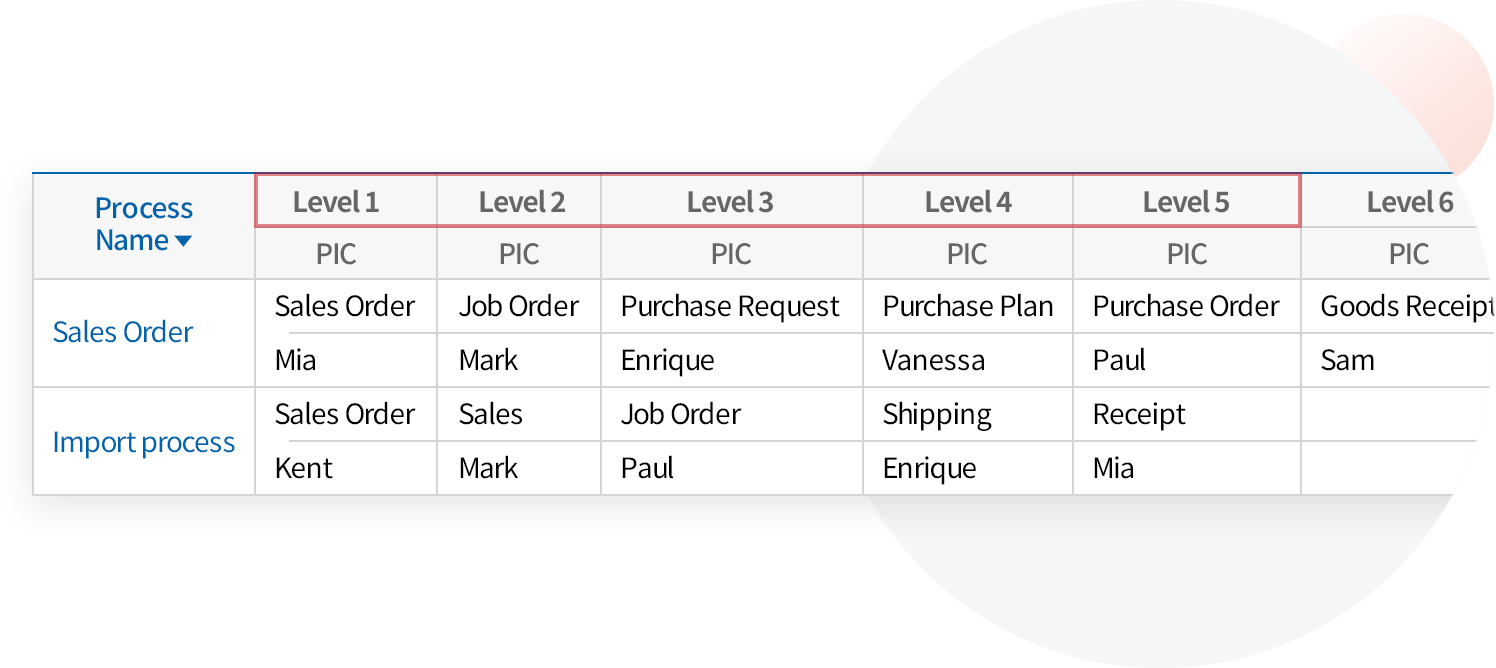The height and width of the screenshot is (668, 1496).
Task: Click the Purchase Order cell
Action: [x=1186, y=306]
